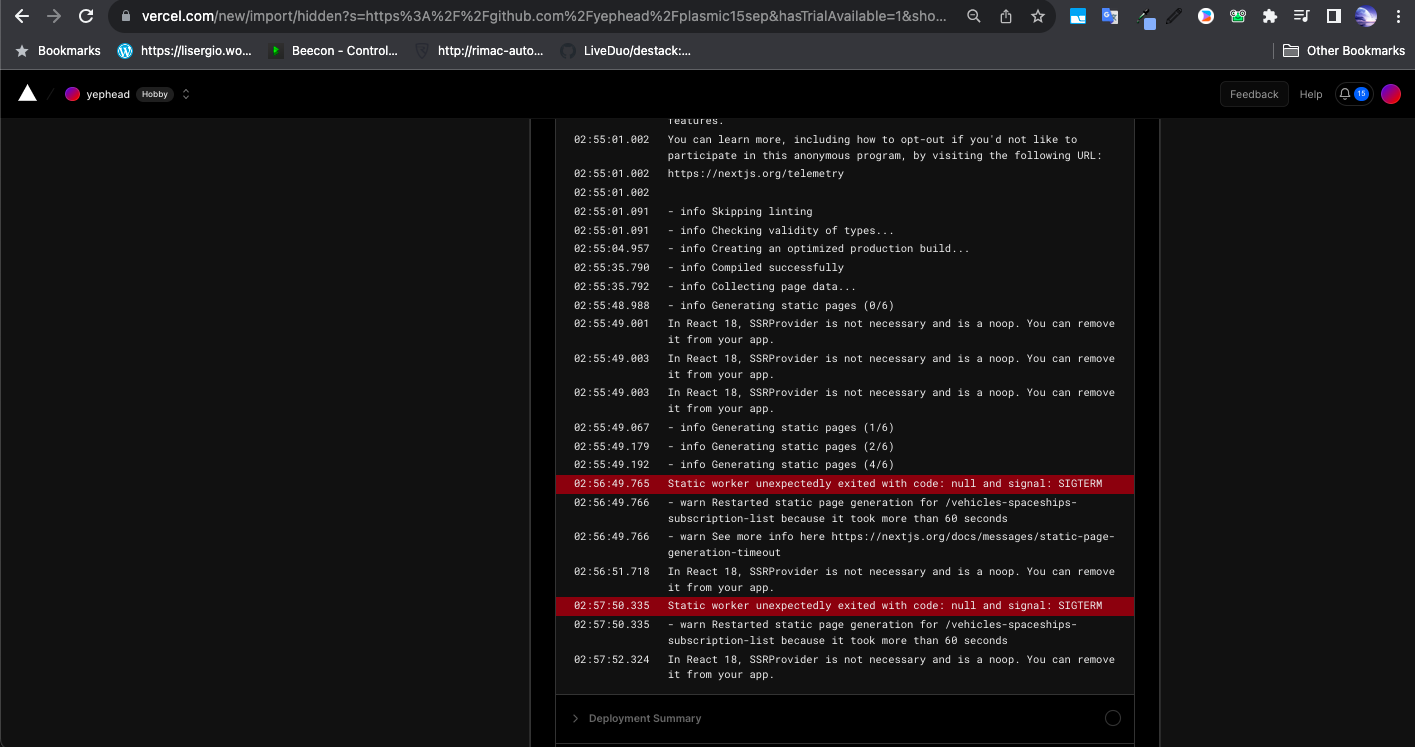
Task: Click the Help link in header
Action: point(1311,94)
